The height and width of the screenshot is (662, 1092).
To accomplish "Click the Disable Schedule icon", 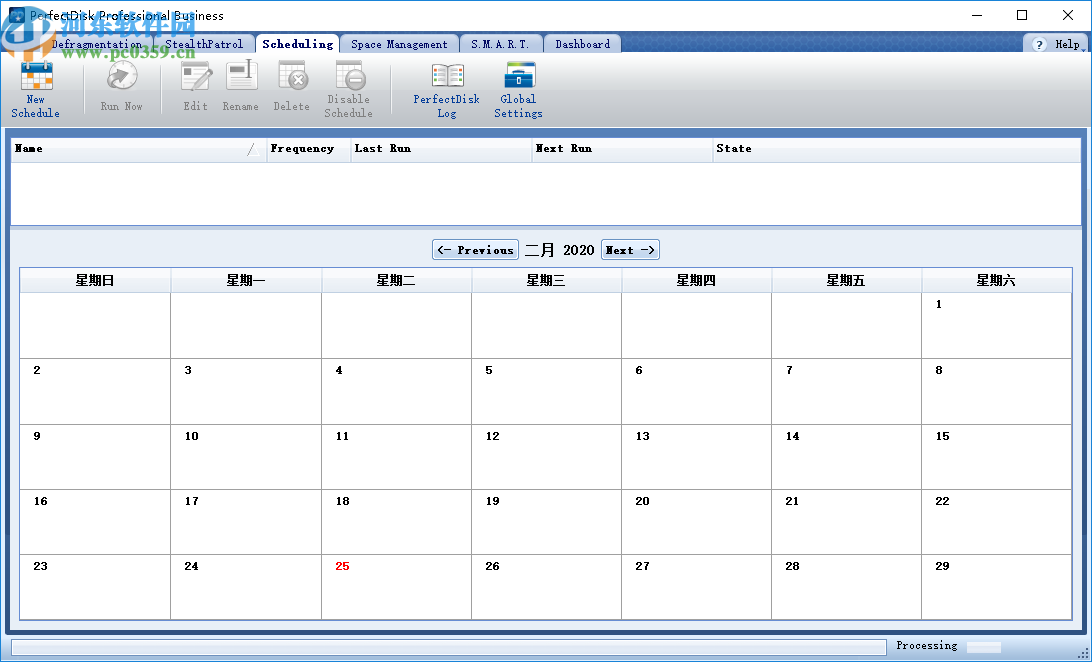I will (x=348, y=90).
